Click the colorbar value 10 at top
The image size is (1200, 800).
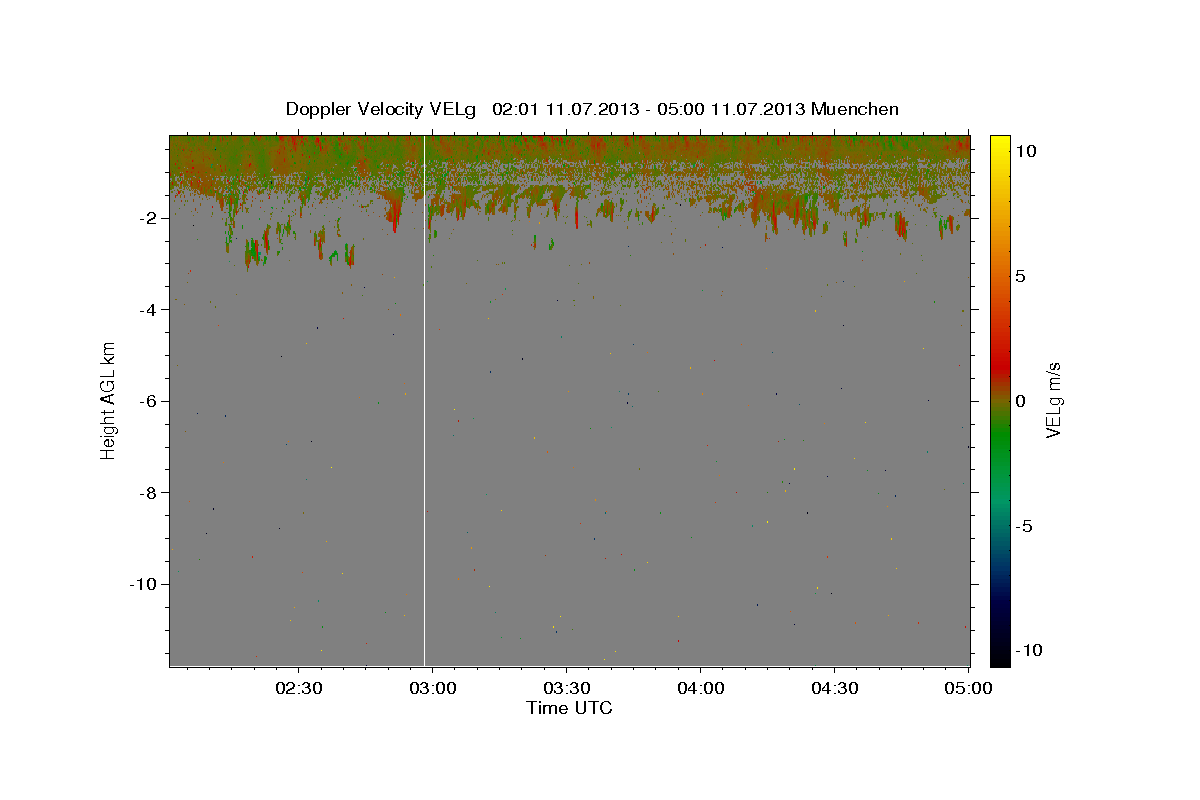coord(1027,151)
